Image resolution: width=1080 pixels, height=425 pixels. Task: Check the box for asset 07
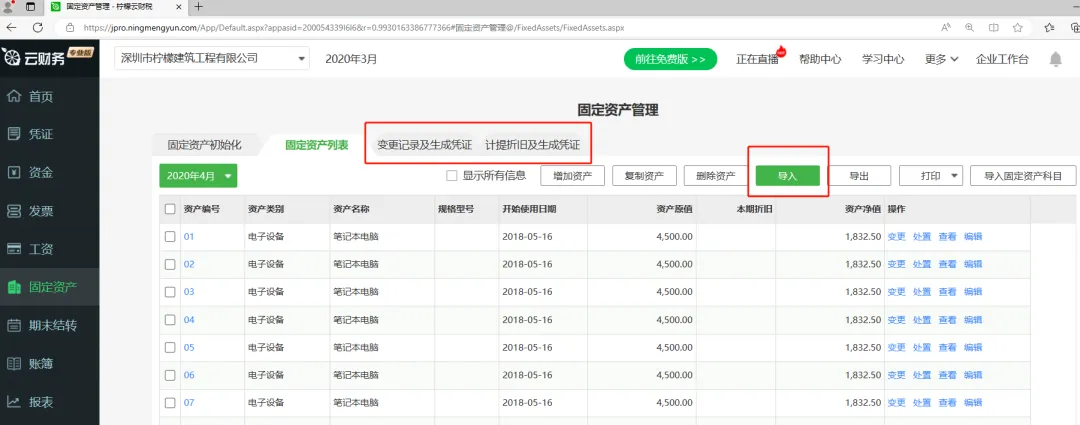coord(170,402)
